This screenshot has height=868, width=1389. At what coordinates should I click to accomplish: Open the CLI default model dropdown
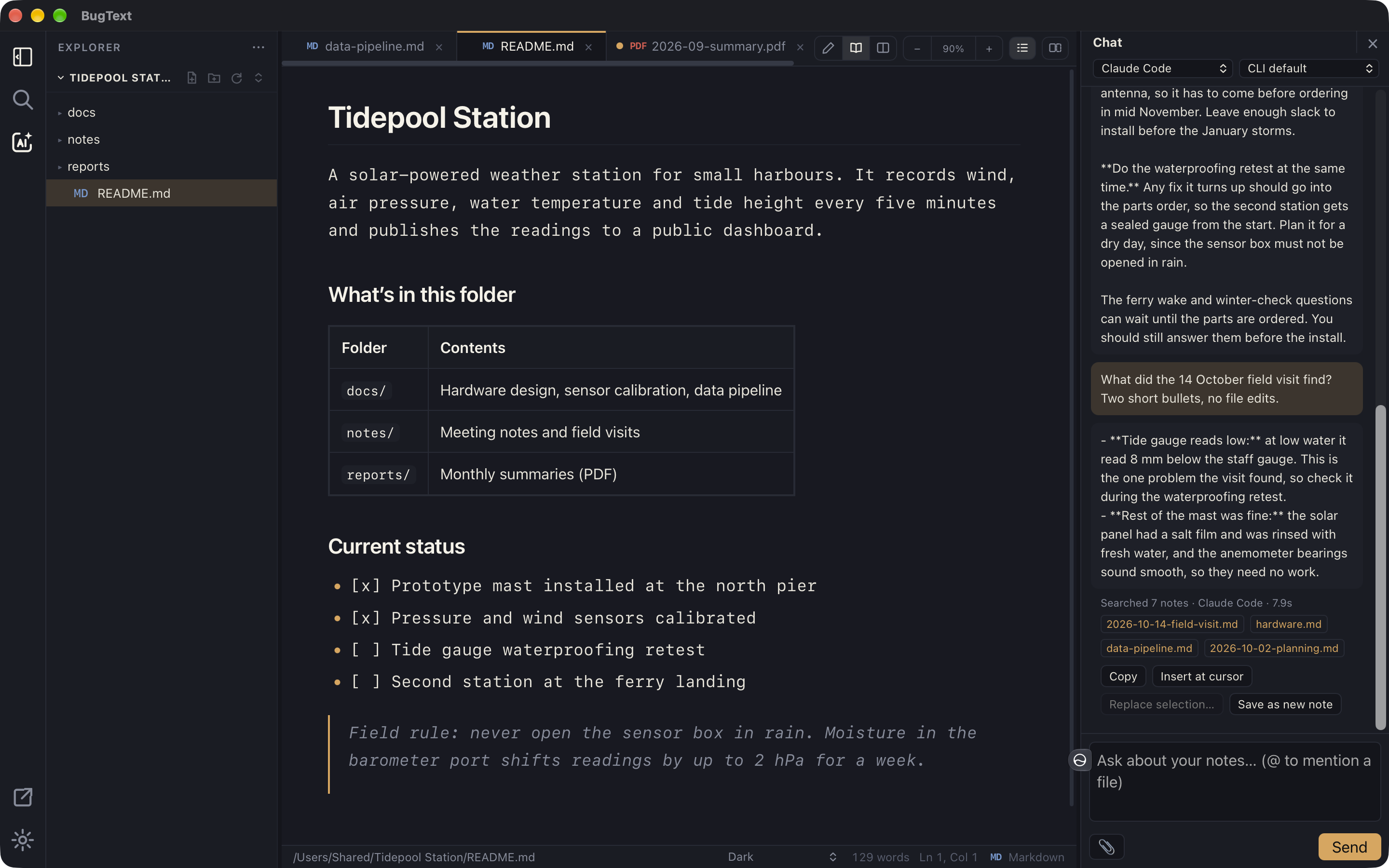1308,68
